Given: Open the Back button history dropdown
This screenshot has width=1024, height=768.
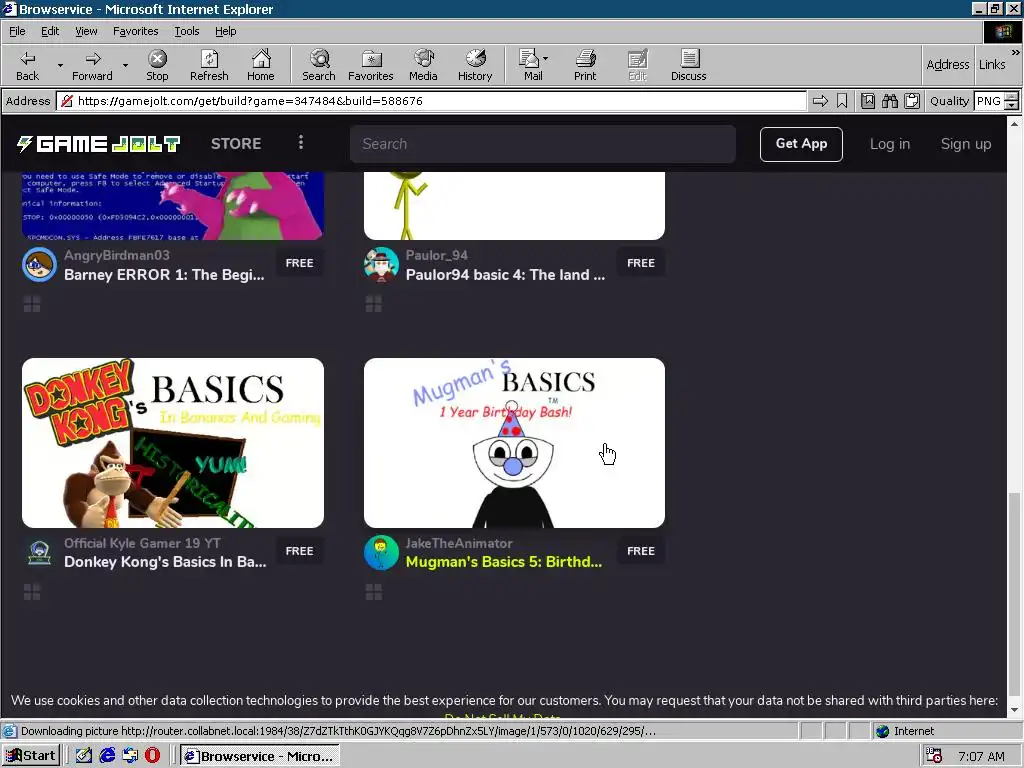Looking at the screenshot, I should click(60, 65).
